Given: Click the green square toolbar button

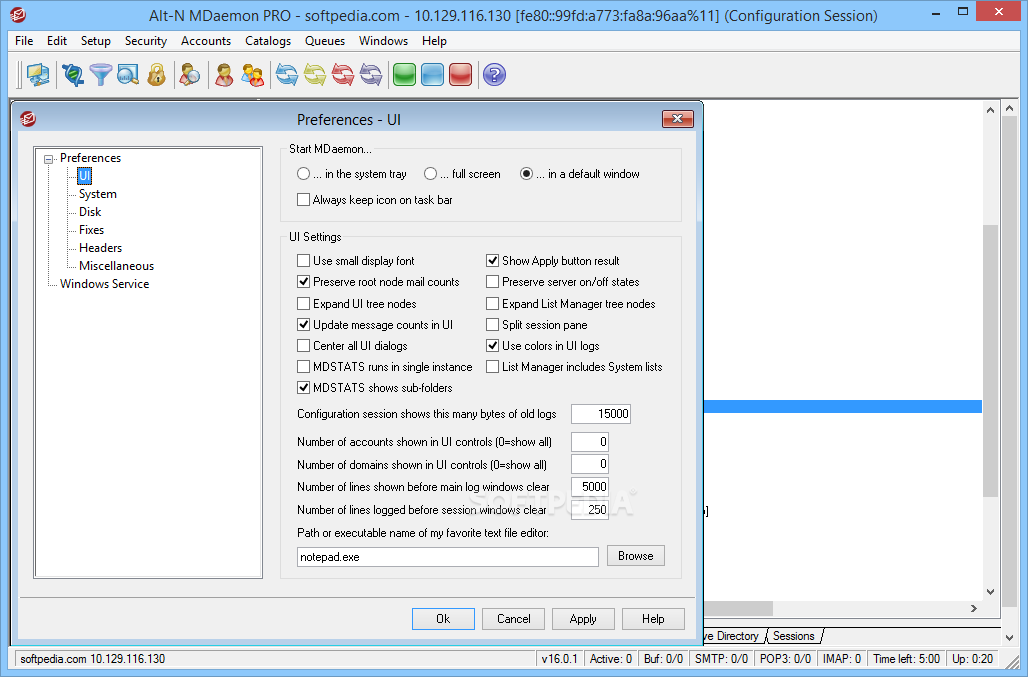Looking at the screenshot, I should pyautogui.click(x=405, y=75).
